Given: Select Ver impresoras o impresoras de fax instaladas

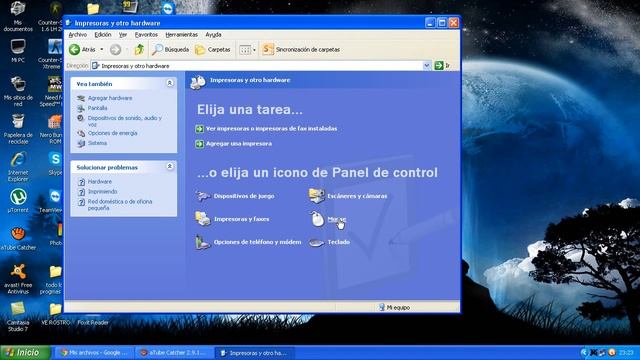Looking at the screenshot, I should point(271,129).
